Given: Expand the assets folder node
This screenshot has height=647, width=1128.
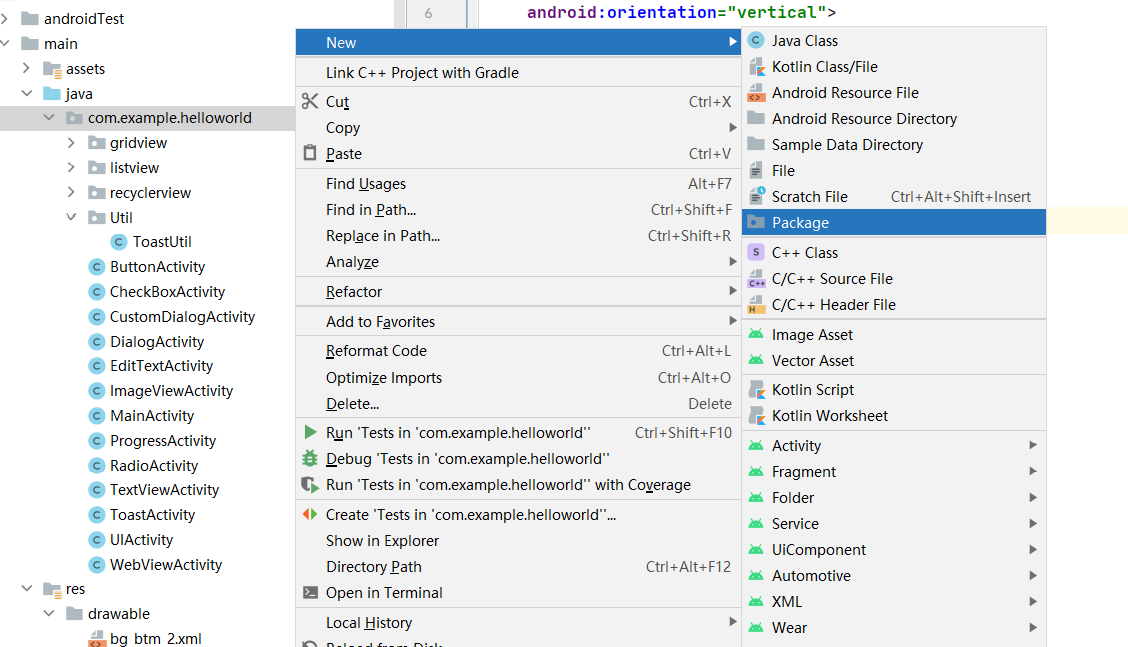Looking at the screenshot, I should [x=27, y=69].
